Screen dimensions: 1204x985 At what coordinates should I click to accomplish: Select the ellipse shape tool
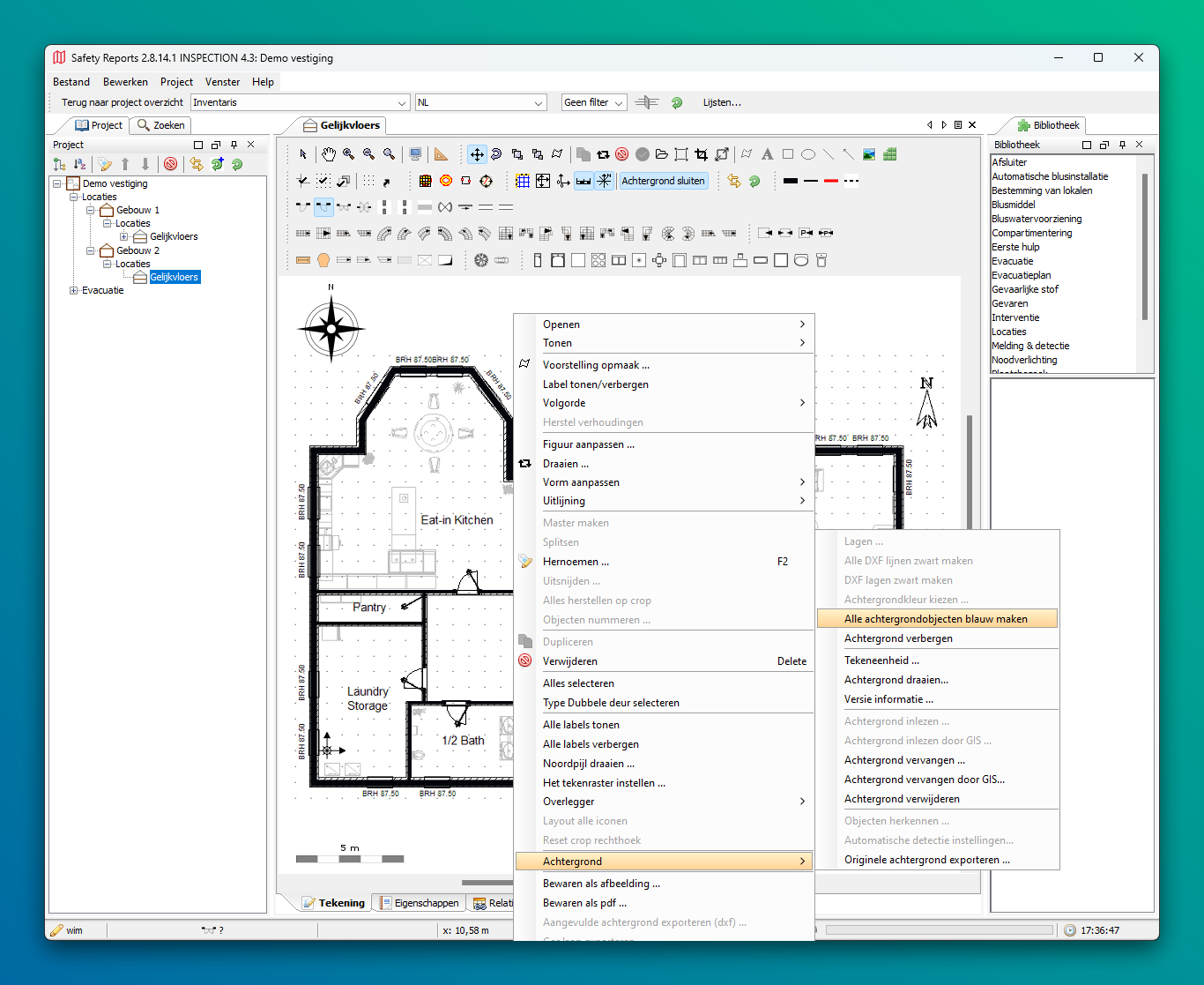pyautogui.click(x=808, y=154)
